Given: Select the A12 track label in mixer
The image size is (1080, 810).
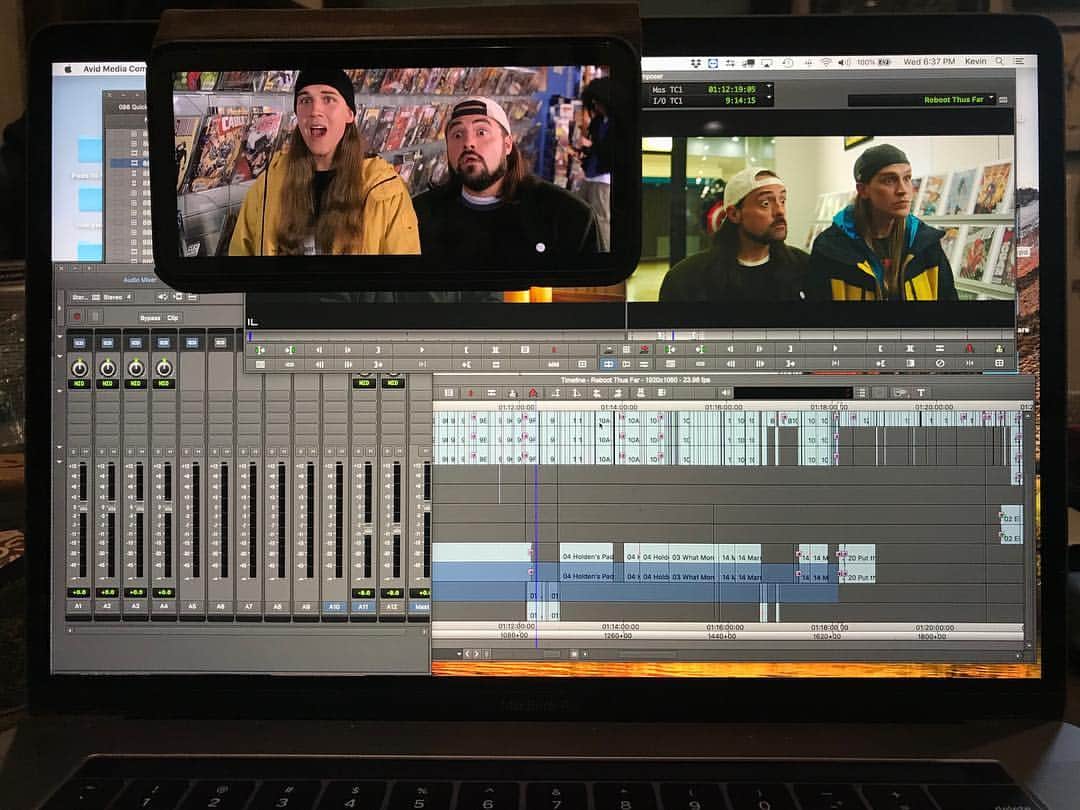Looking at the screenshot, I should click(x=392, y=606).
